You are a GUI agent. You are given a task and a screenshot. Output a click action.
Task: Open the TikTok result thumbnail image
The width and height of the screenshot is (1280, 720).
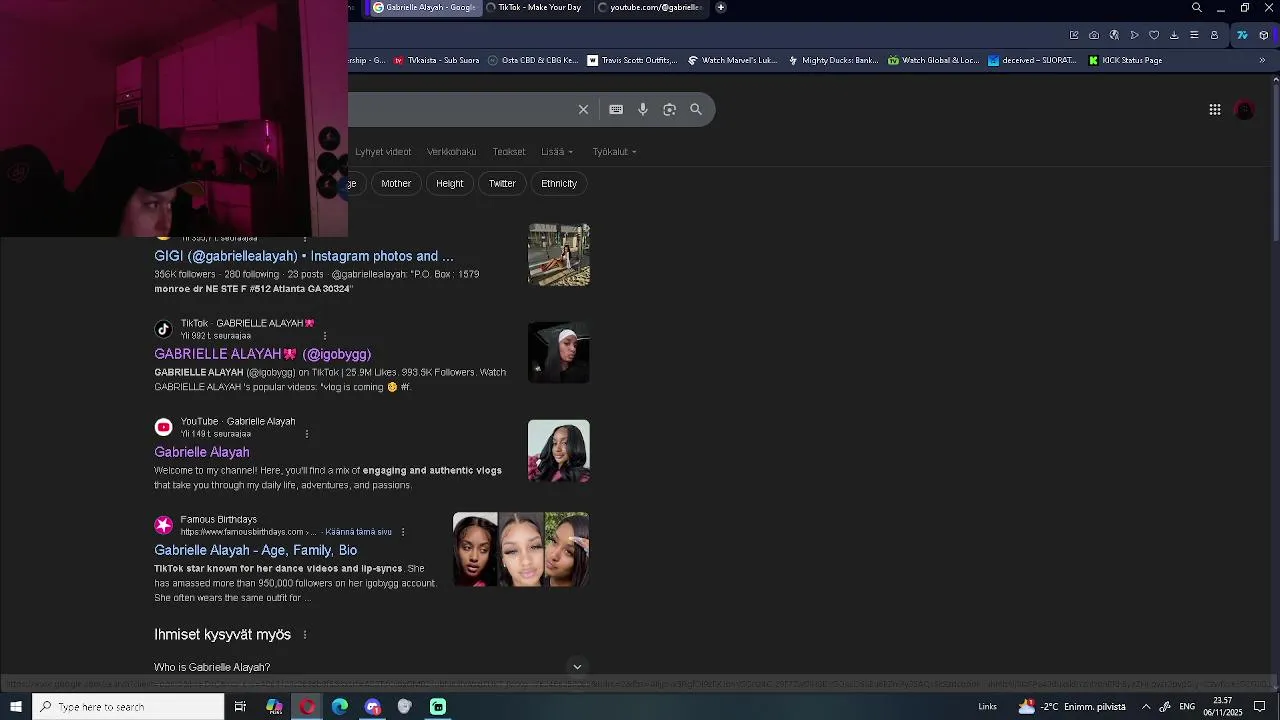pos(559,352)
